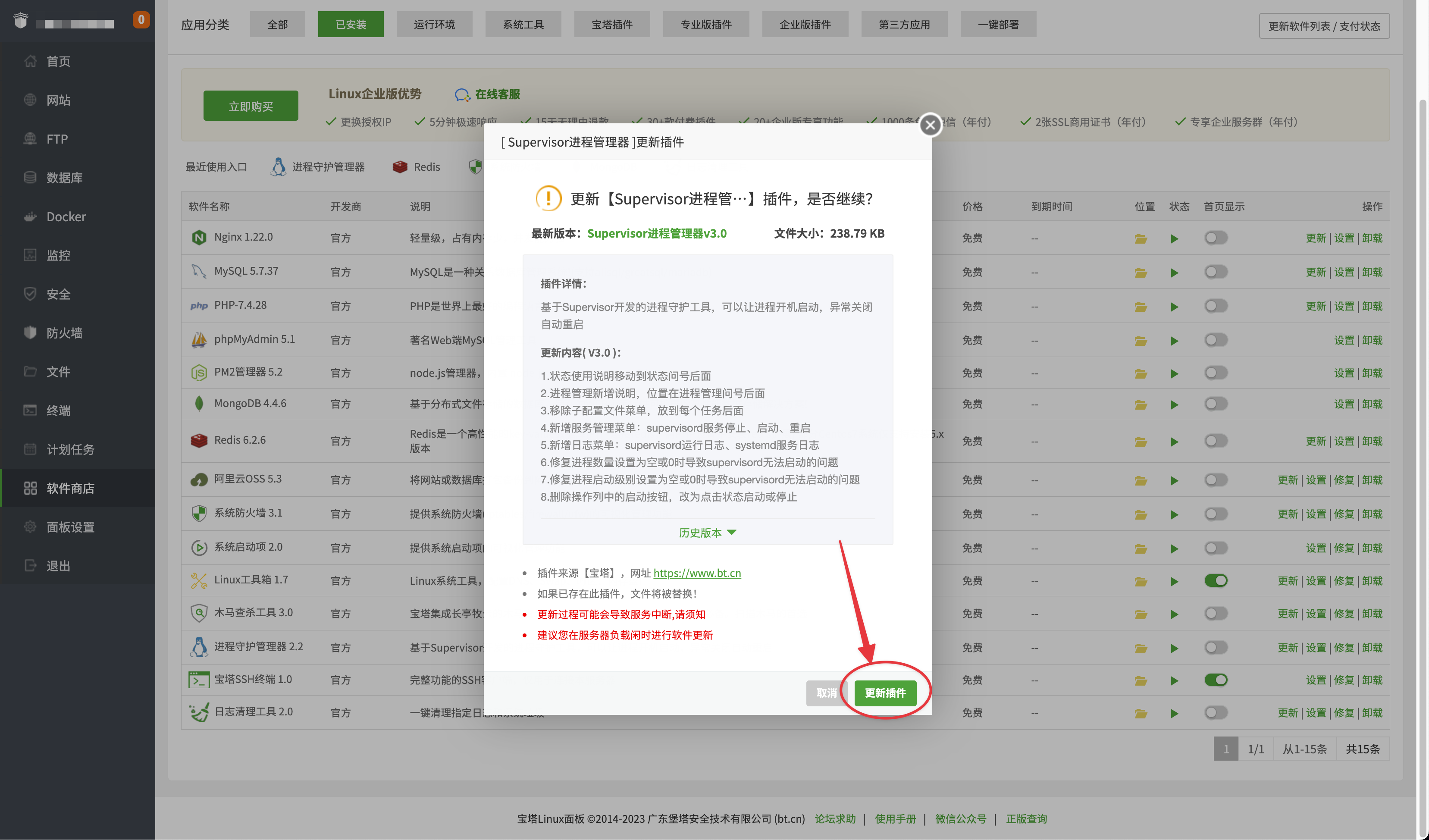
Task: Open 面板设置 in the sidebar
Action: (78, 527)
